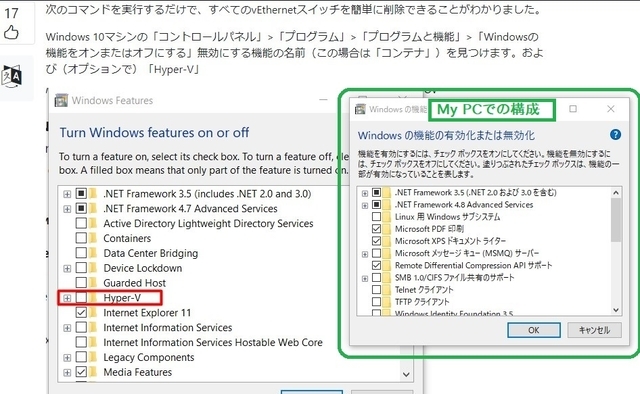Enable the Containers checkbox
Screen dimensions: 640x394
(x=81, y=238)
